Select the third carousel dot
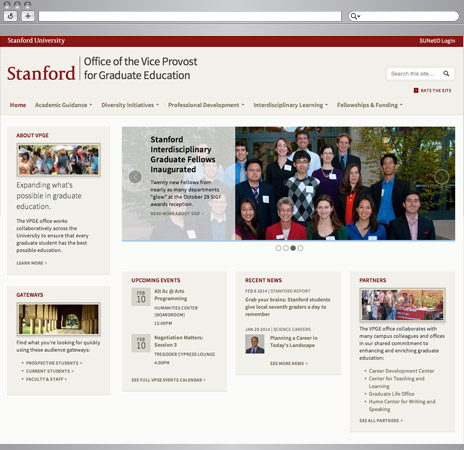The image size is (464, 450). pos(293,248)
